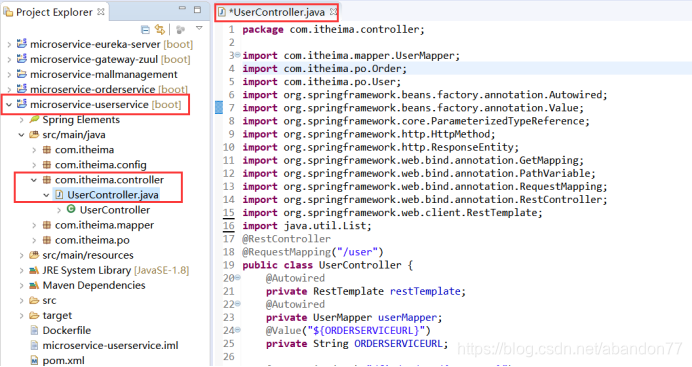This screenshot has height=367, width=692.
Task: Expand the com.itheima.config package
Action: [x=34, y=165]
